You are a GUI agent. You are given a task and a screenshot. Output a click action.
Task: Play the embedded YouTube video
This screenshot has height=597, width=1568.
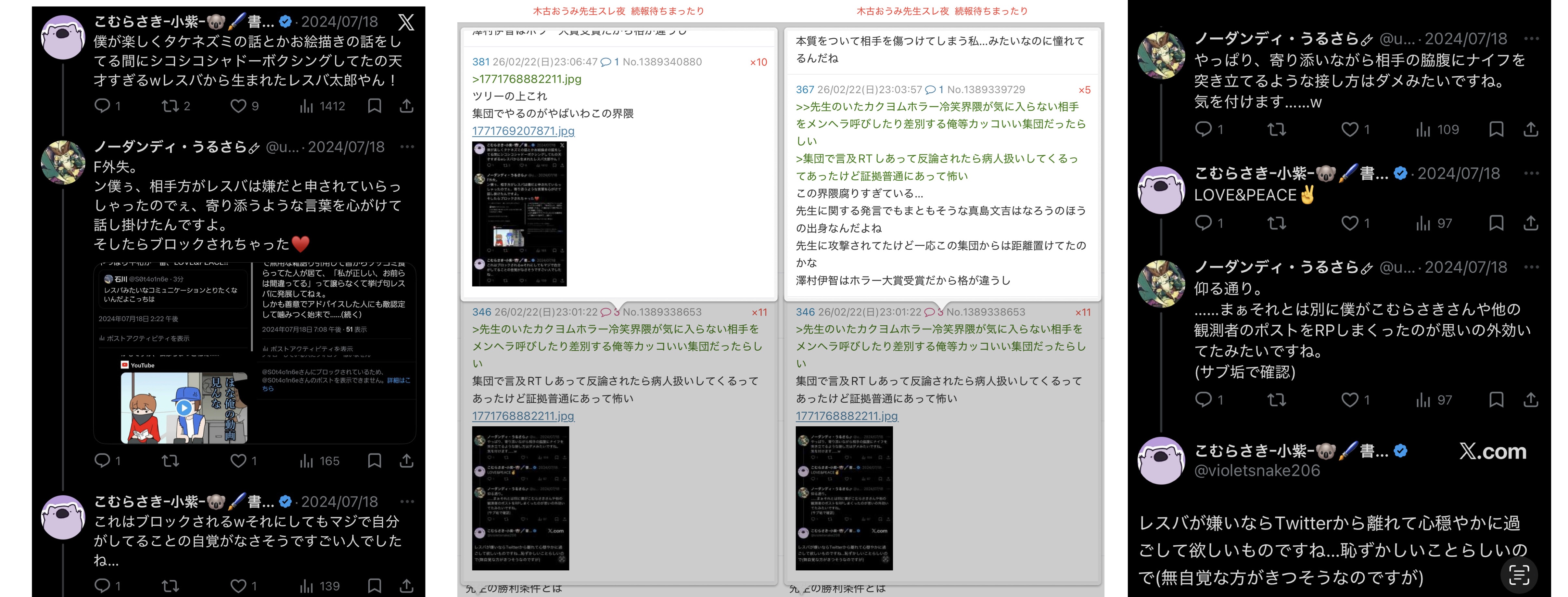coord(184,408)
